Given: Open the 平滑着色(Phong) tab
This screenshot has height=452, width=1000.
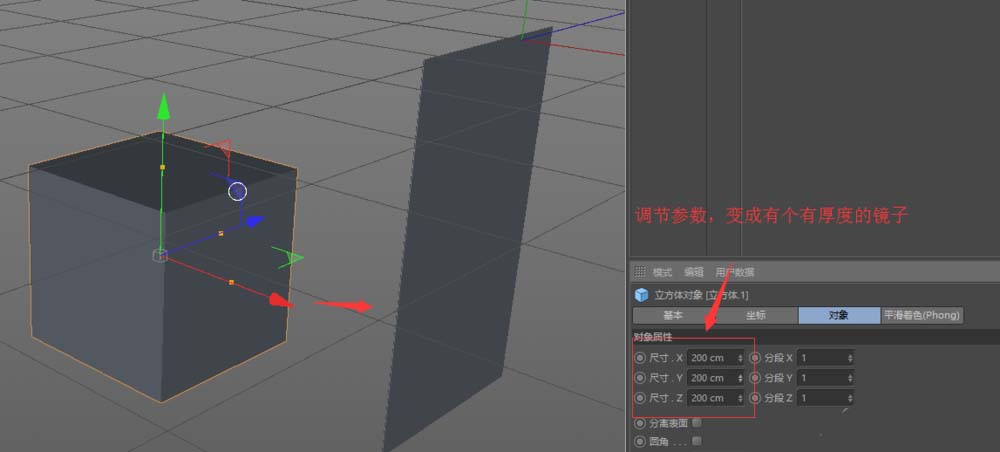Looking at the screenshot, I should (x=921, y=315).
